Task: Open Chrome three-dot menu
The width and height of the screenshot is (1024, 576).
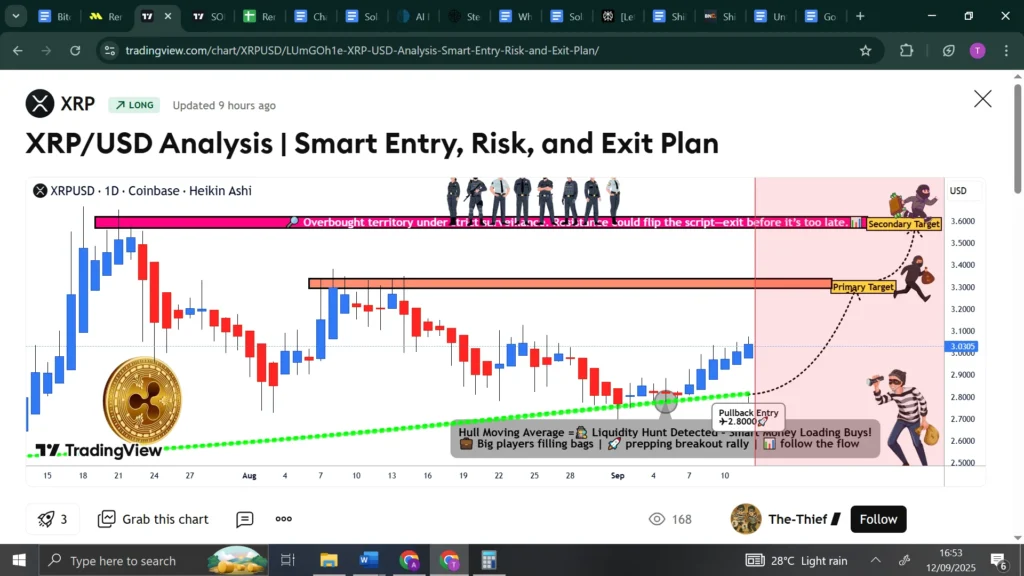Action: click(1006, 50)
